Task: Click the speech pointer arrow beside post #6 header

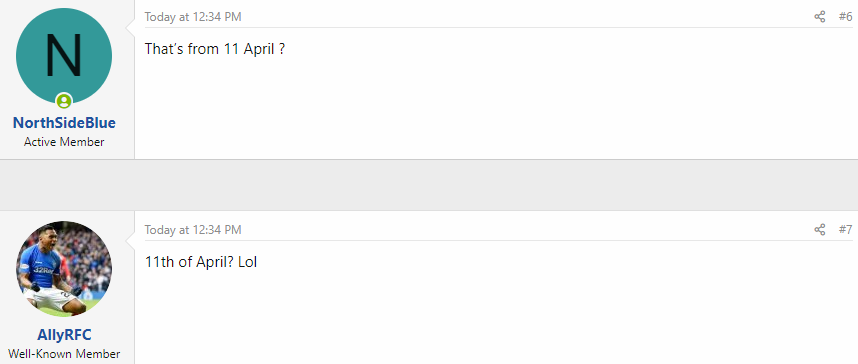Action: pos(130,26)
